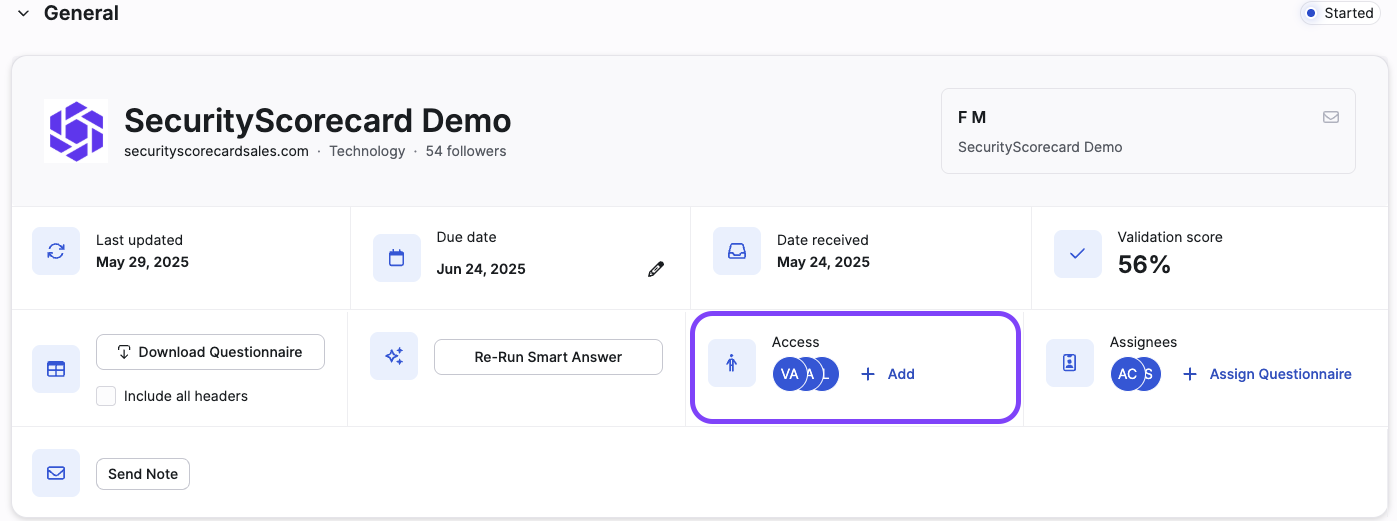Click the sparkle Smart Answer icon

394,356
